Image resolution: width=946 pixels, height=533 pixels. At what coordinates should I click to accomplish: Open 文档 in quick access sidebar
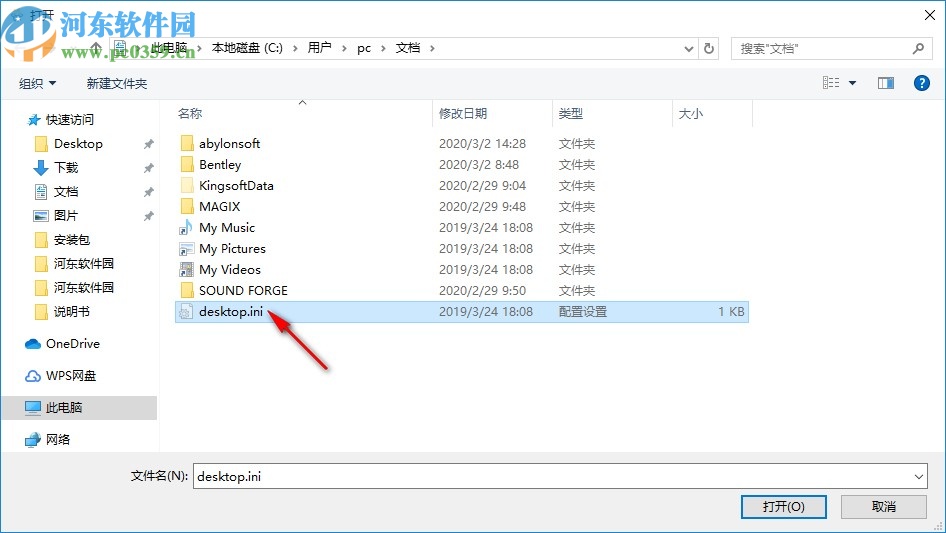tap(66, 191)
